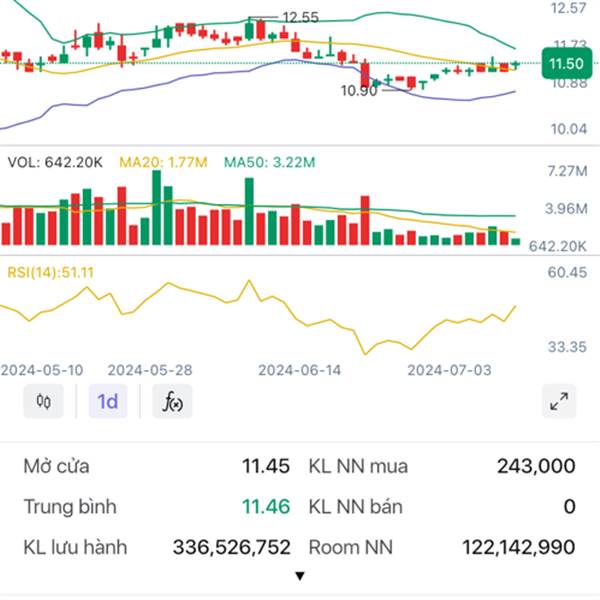Click the 12.55 high price label

[300, 18]
